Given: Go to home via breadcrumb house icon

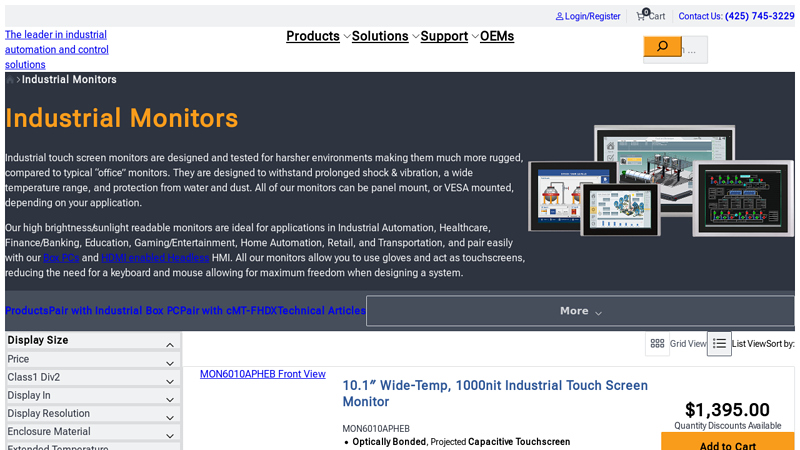Looking at the screenshot, I should click(10, 80).
